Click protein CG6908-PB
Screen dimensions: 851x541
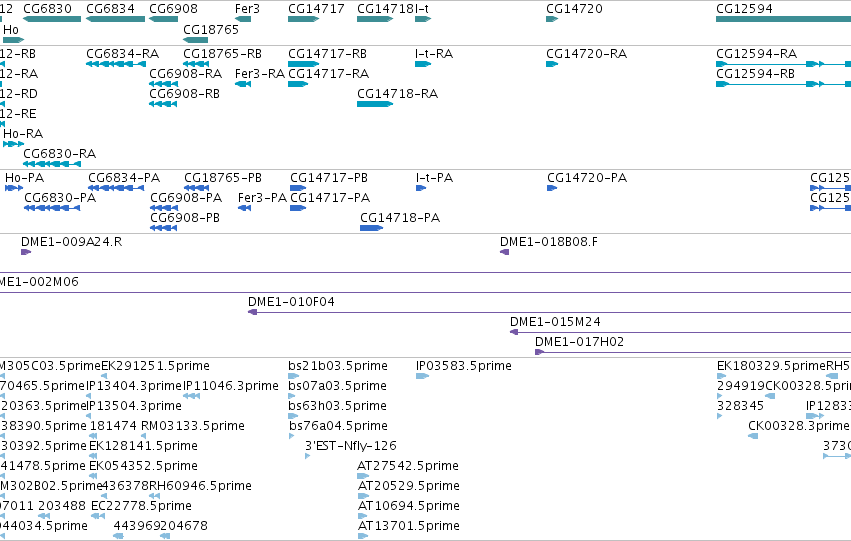(x=163, y=228)
